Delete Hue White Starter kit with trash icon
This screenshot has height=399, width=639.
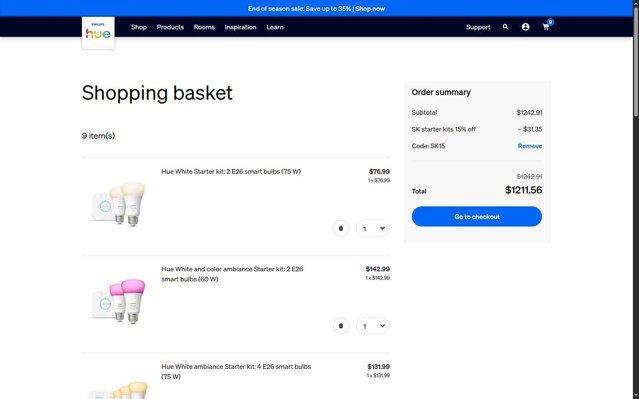(x=341, y=228)
